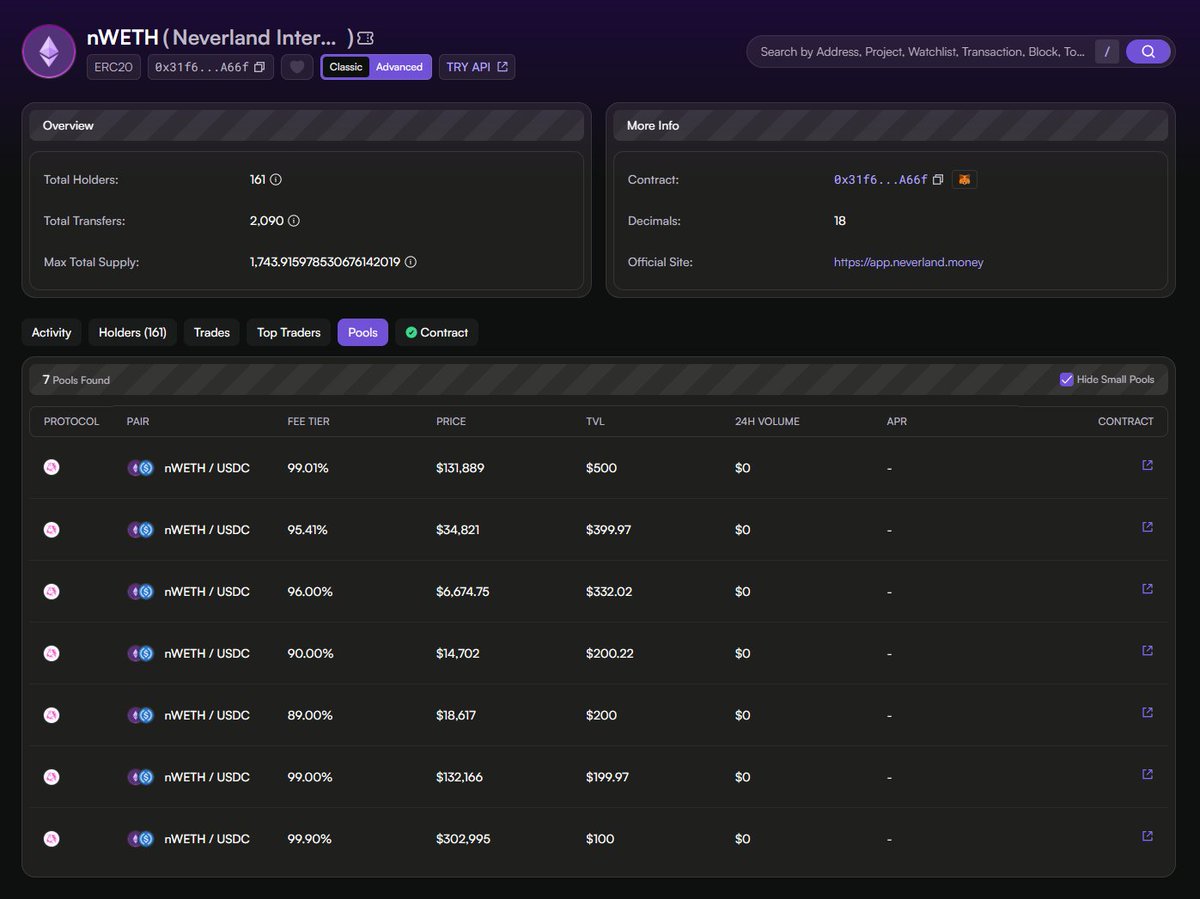Click the $132,166 price value

(459, 777)
